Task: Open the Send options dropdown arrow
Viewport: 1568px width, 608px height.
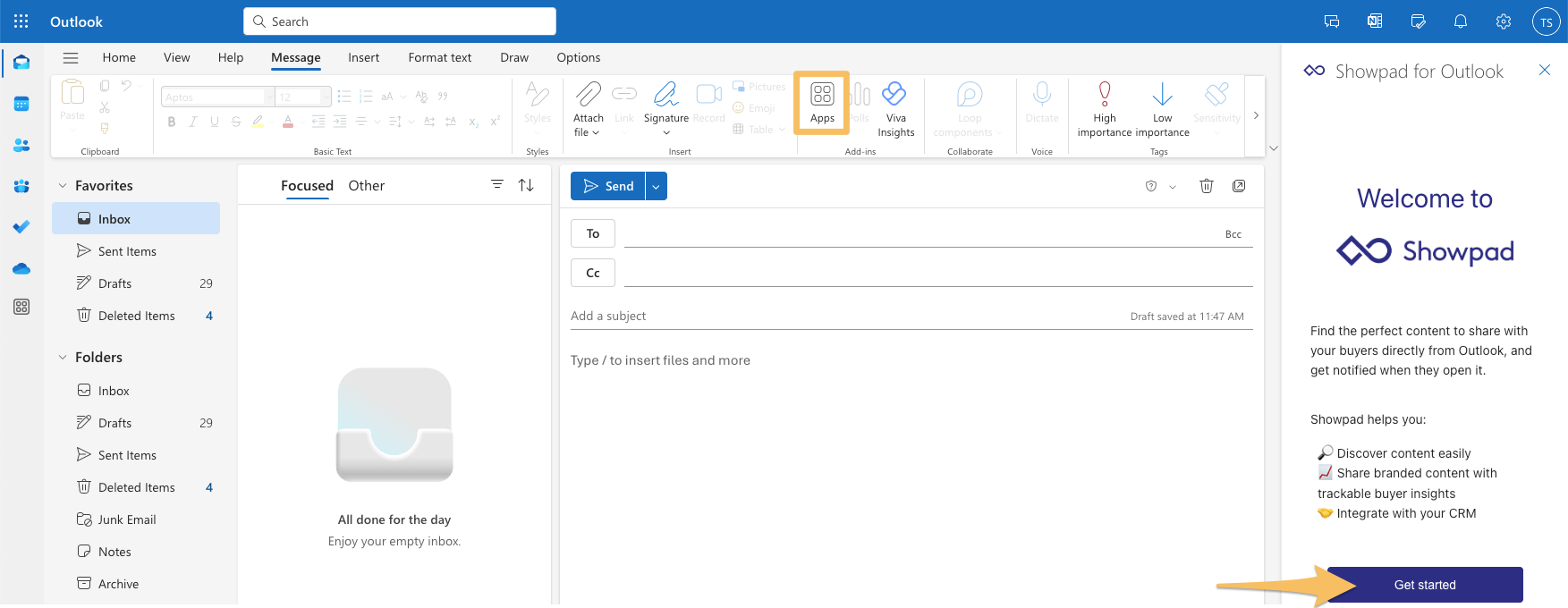Action: click(x=657, y=186)
